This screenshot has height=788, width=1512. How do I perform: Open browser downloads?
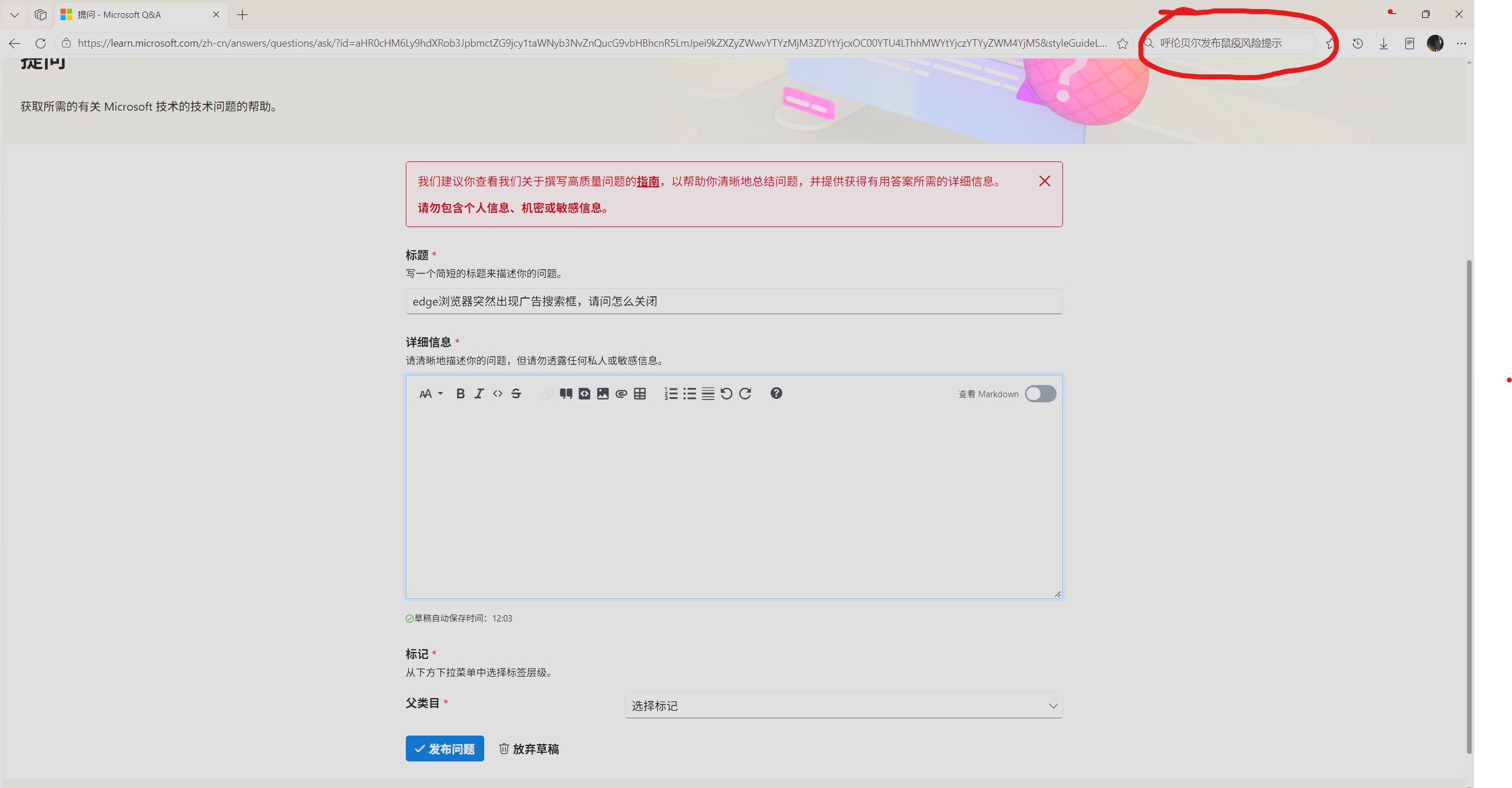click(x=1383, y=43)
